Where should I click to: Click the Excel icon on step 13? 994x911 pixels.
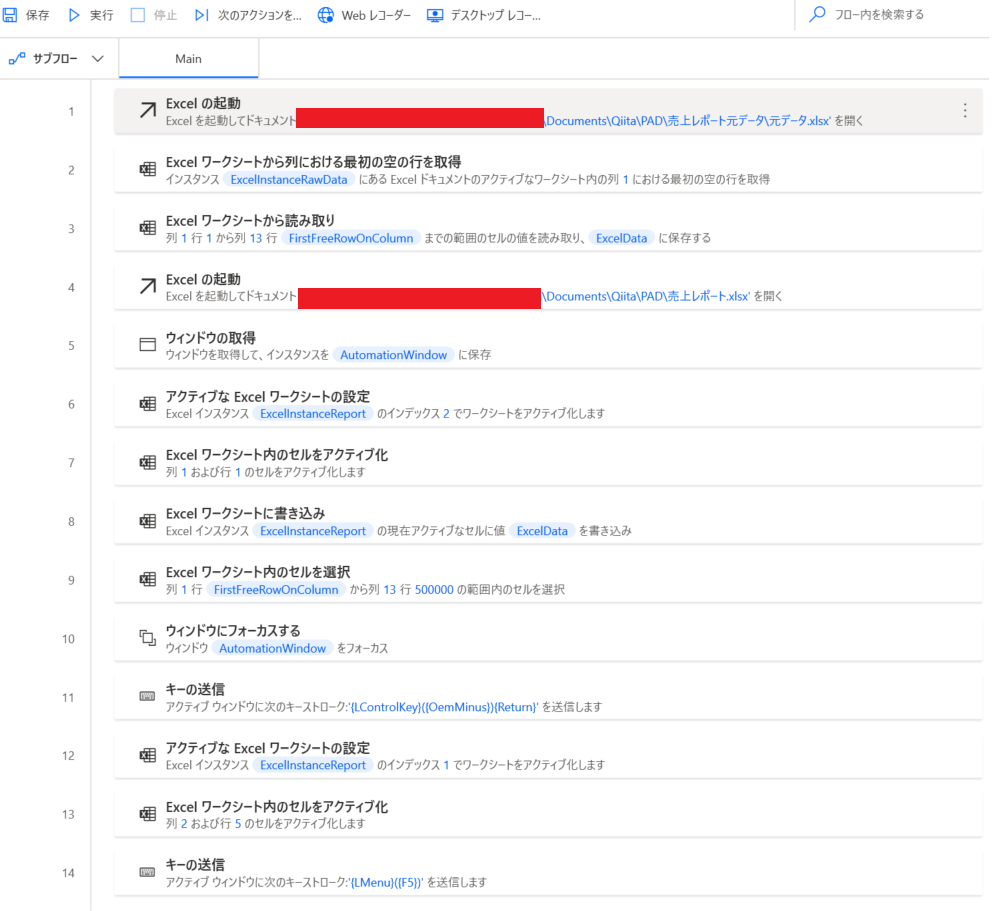pyautogui.click(x=147, y=813)
